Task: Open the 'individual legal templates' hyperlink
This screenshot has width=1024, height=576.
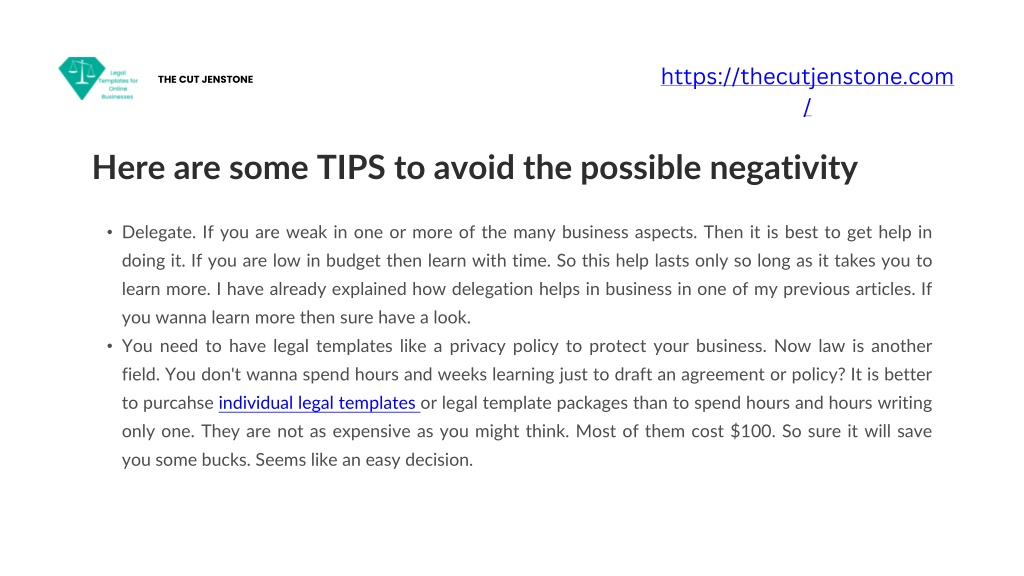Action: (319, 403)
